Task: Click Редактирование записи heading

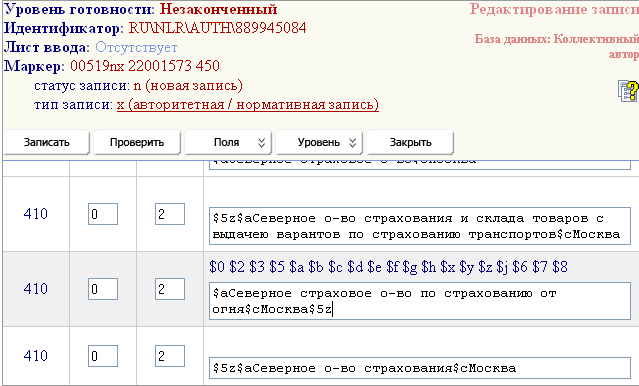Action: point(554,9)
